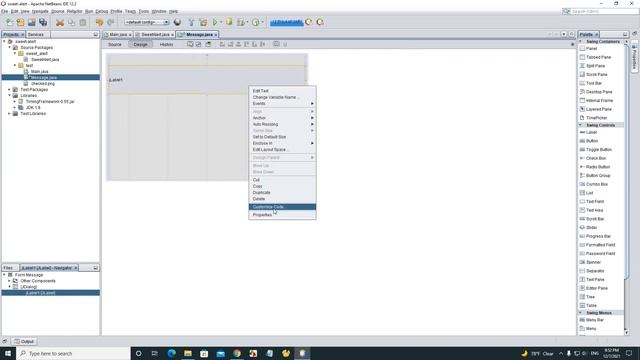Collapse the Source Packages tree node
This screenshot has height=360, width=640.
[x=9, y=47]
